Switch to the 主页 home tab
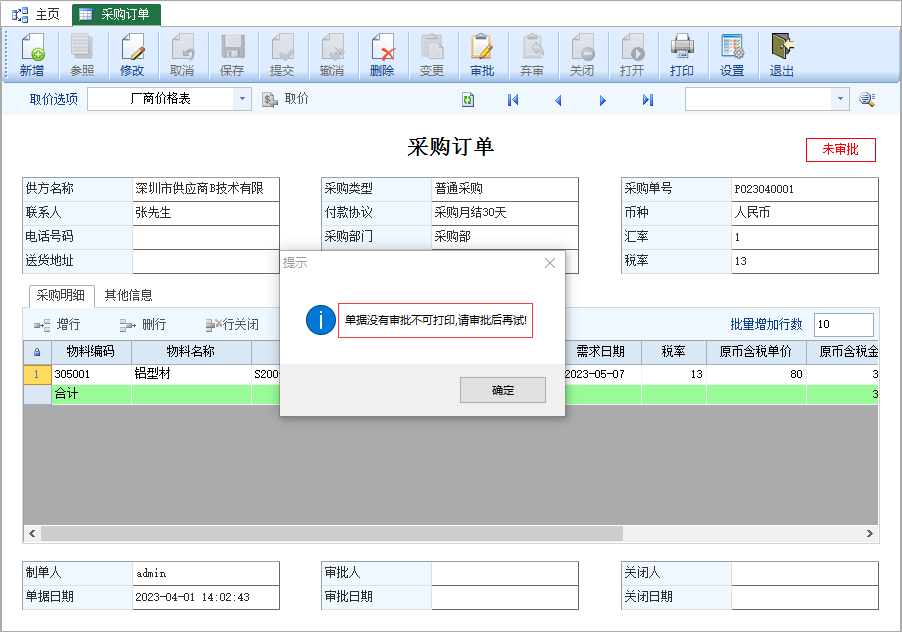Image resolution: width=902 pixels, height=632 pixels. coord(36,14)
